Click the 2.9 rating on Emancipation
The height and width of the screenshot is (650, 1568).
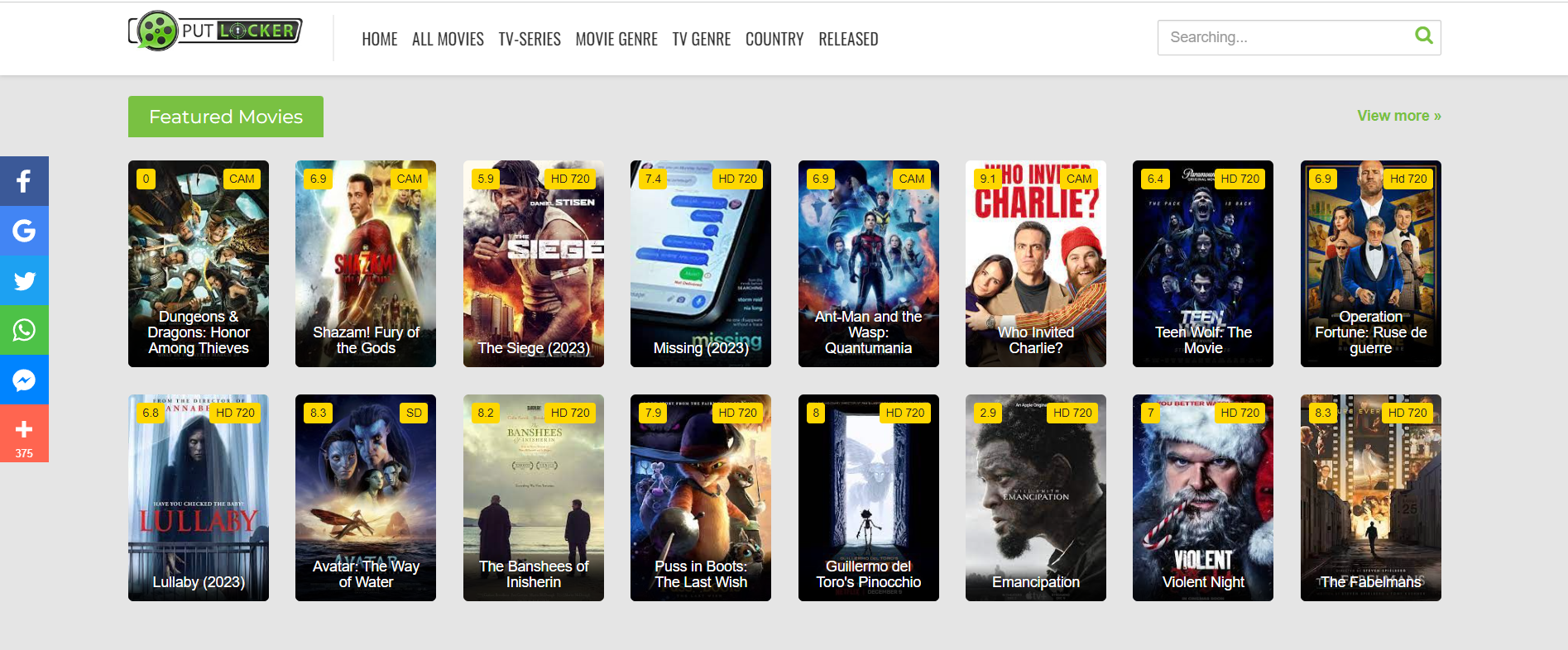[988, 413]
